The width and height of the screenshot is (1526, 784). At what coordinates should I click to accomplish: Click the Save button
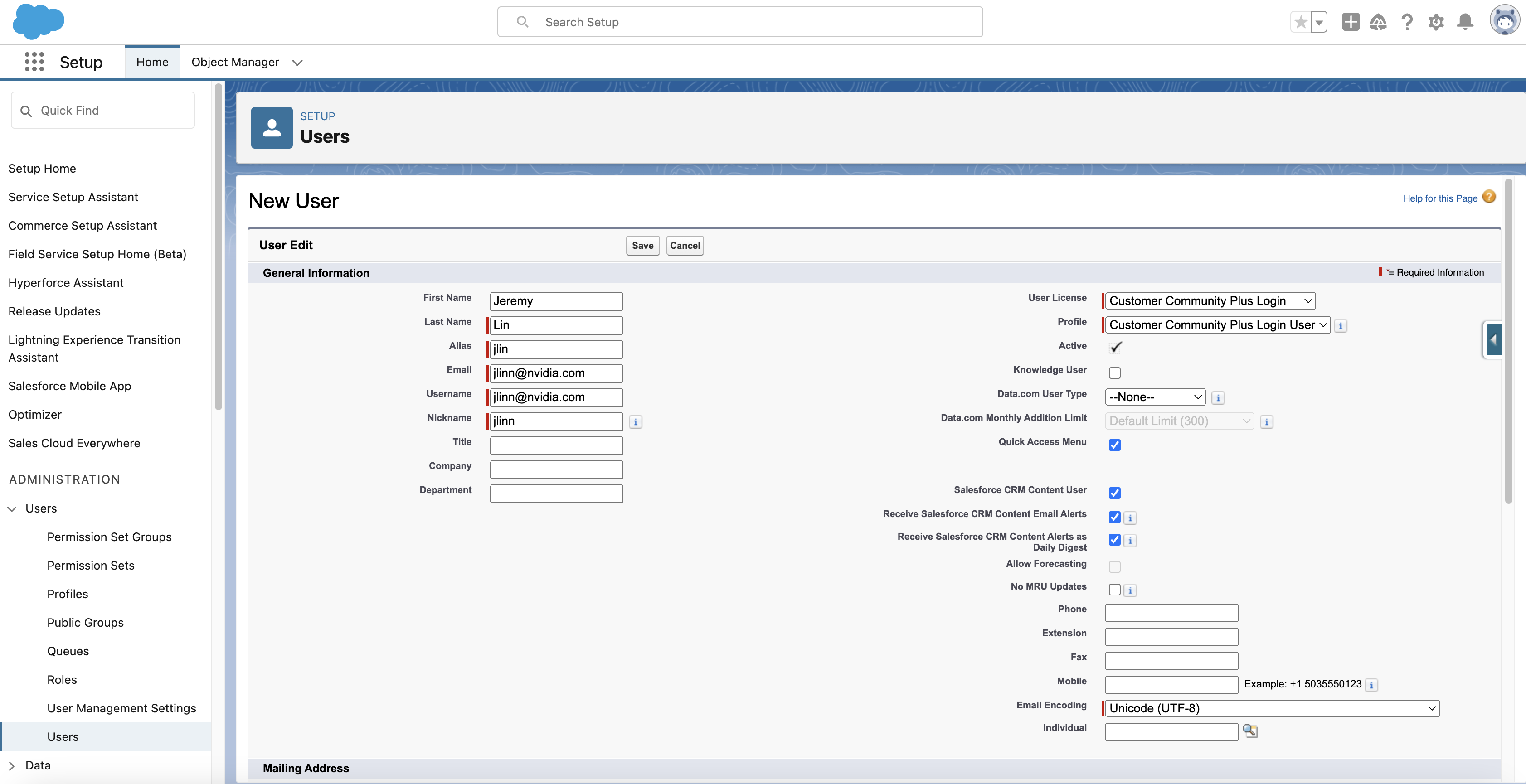click(x=642, y=245)
